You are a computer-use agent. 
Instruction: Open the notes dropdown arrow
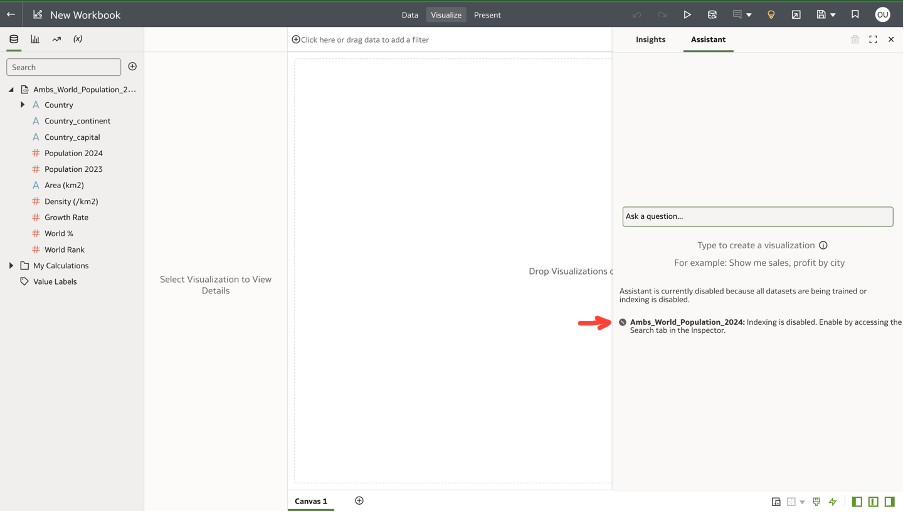(749, 15)
